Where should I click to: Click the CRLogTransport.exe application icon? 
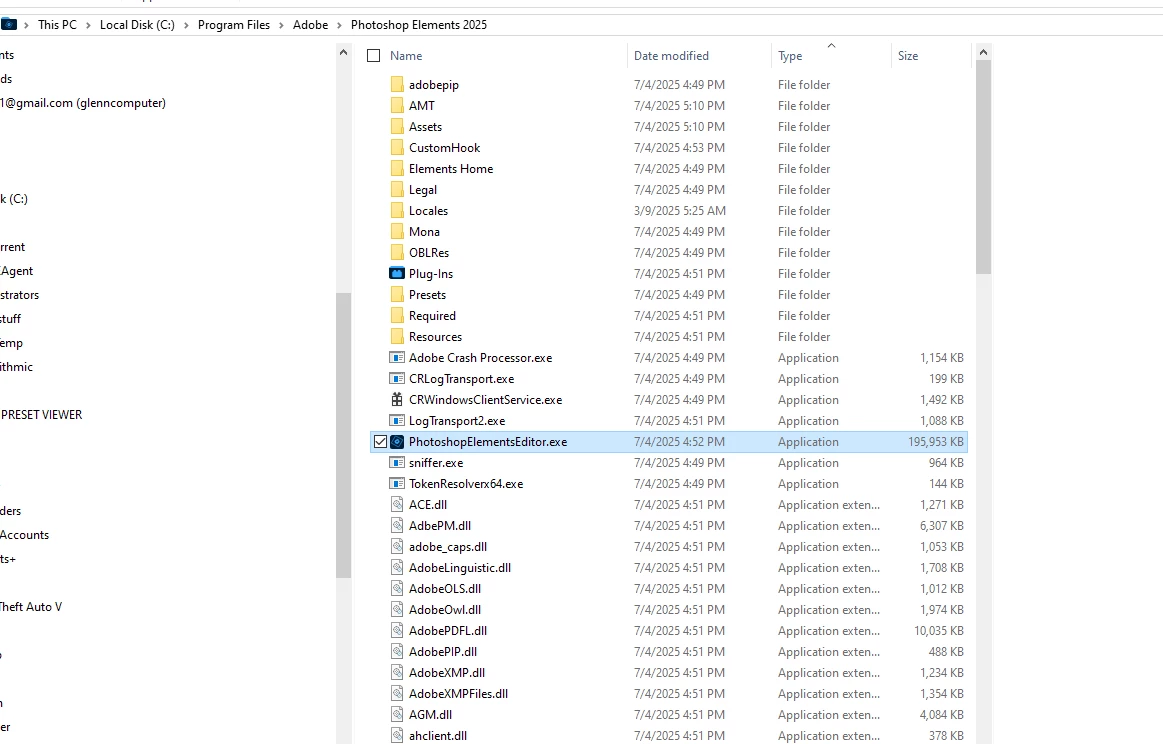(x=397, y=379)
